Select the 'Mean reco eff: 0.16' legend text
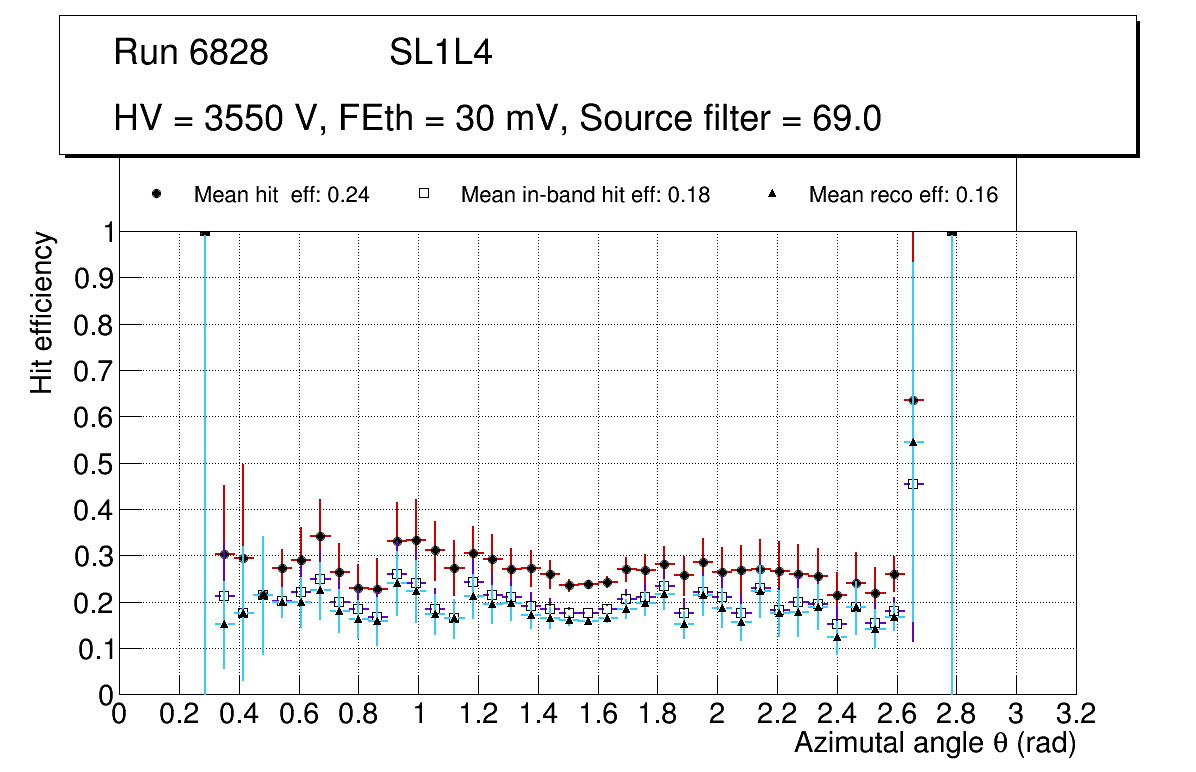Image resolution: width=1196 pixels, height=772 pixels. [x=903, y=196]
